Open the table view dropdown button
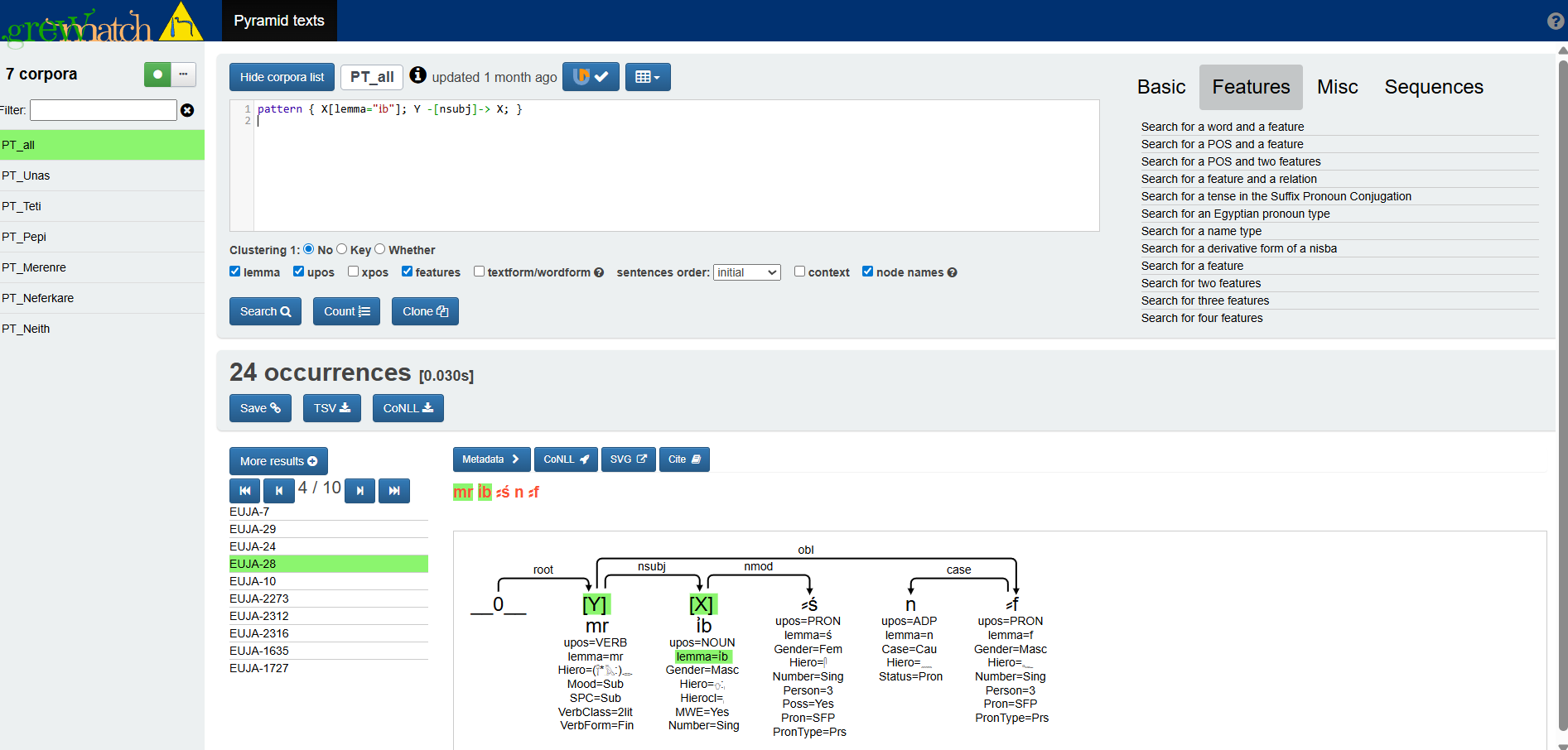Image resolution: width=1568 pixels, height=750 pixels. click(x=647, y=77)
